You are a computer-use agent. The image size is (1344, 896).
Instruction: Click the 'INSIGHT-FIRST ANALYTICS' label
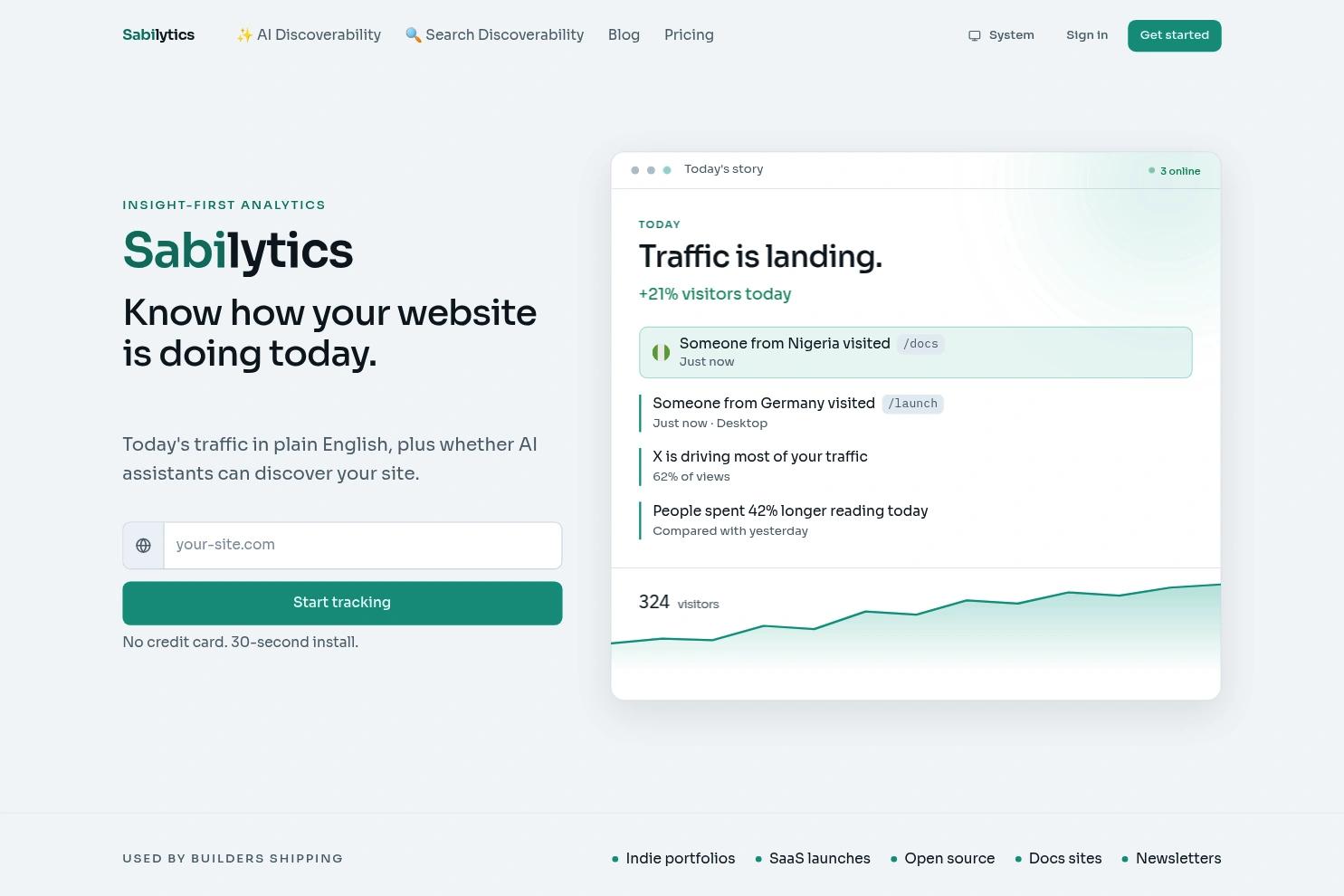(x=224, y=205)
